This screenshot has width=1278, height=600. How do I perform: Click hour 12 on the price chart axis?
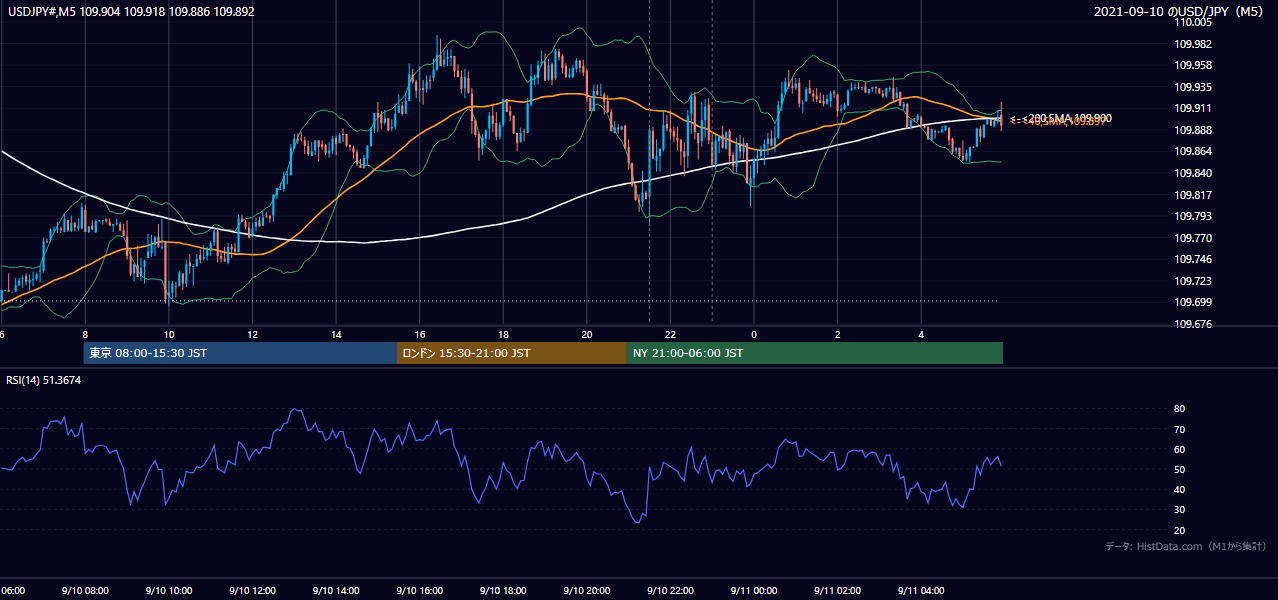(252, 335)
